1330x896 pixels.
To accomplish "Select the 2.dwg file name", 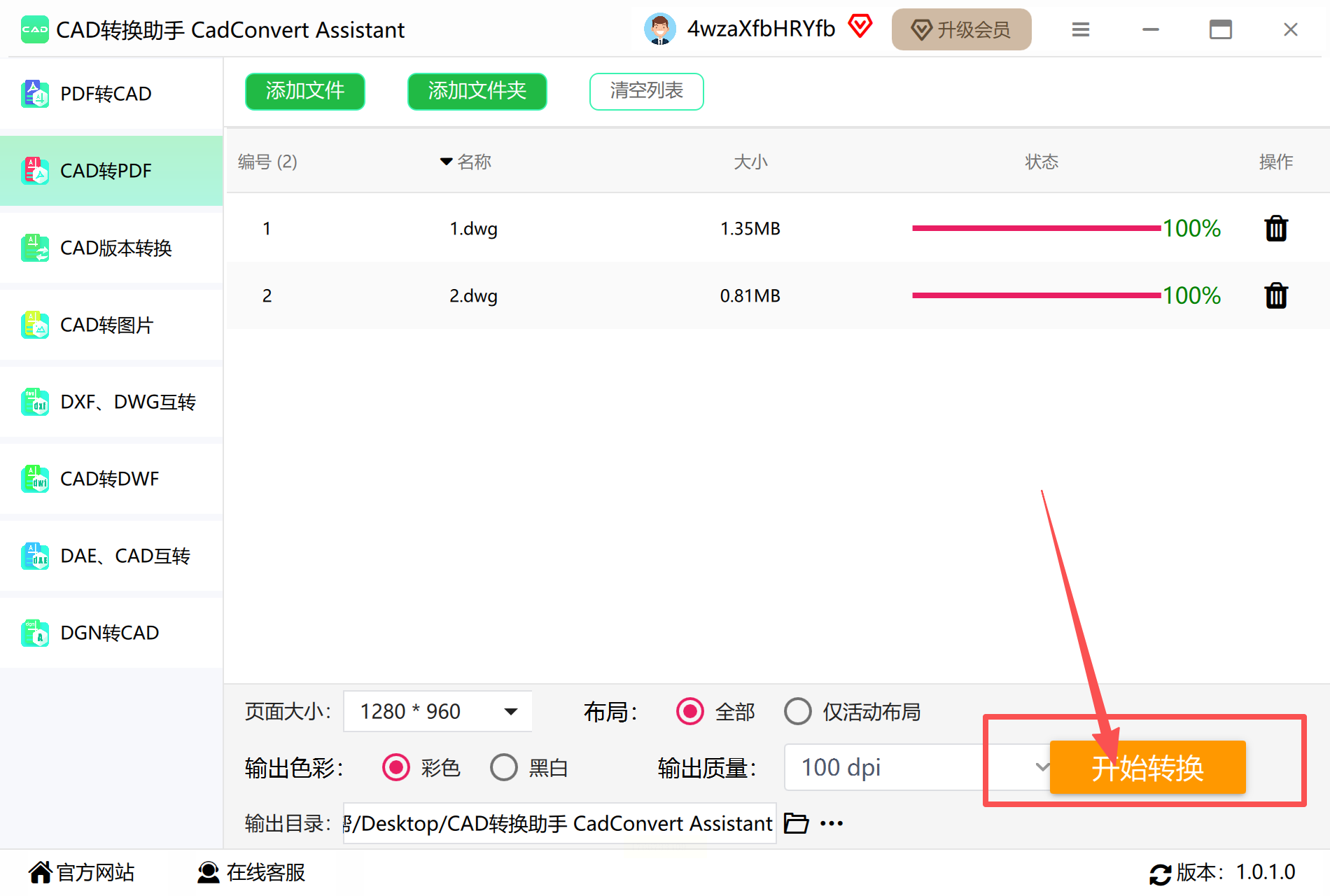I will [x=473, y=296].
